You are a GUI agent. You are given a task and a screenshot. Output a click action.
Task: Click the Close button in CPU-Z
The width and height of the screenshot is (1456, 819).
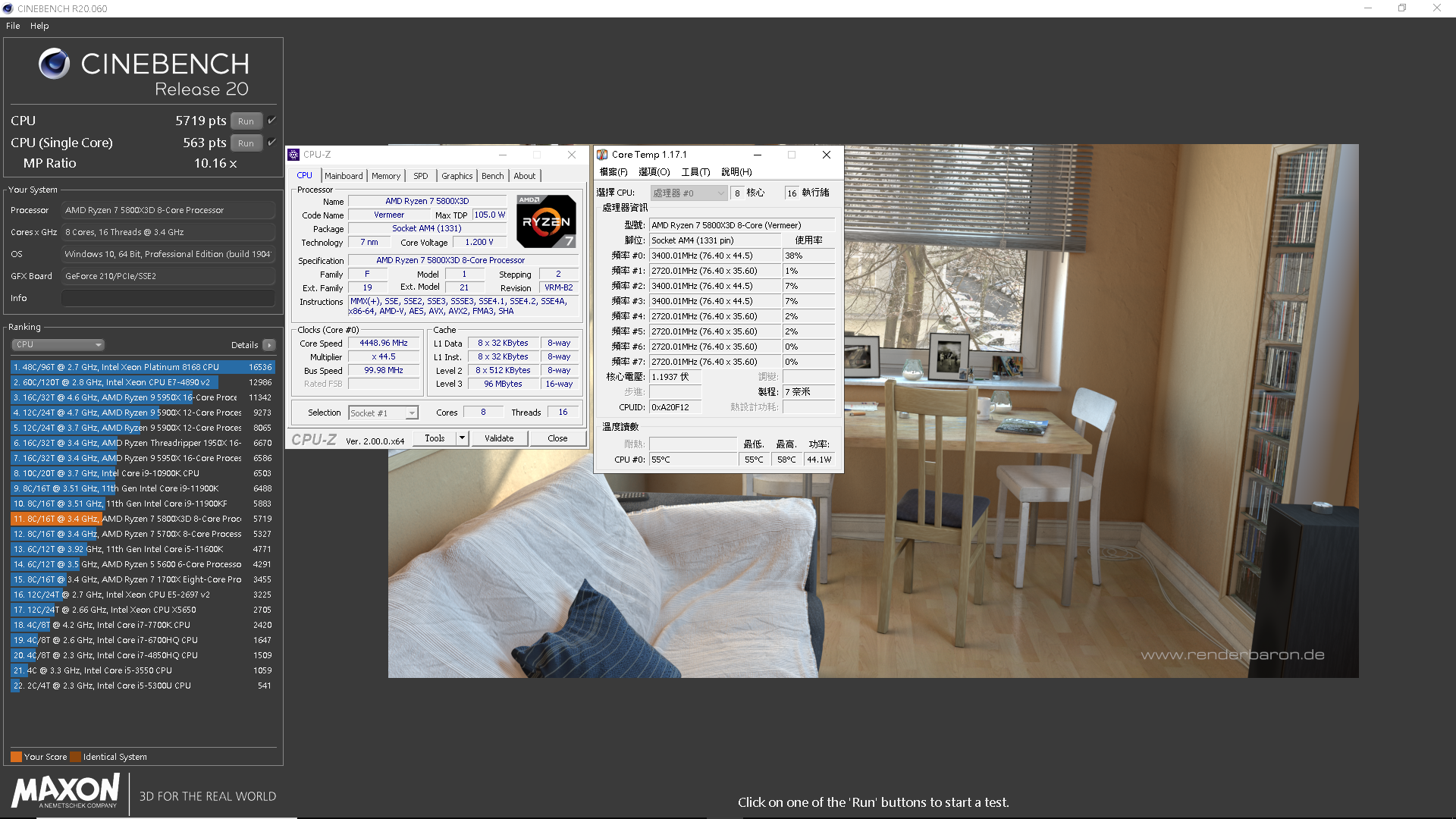tap(557, 438)
